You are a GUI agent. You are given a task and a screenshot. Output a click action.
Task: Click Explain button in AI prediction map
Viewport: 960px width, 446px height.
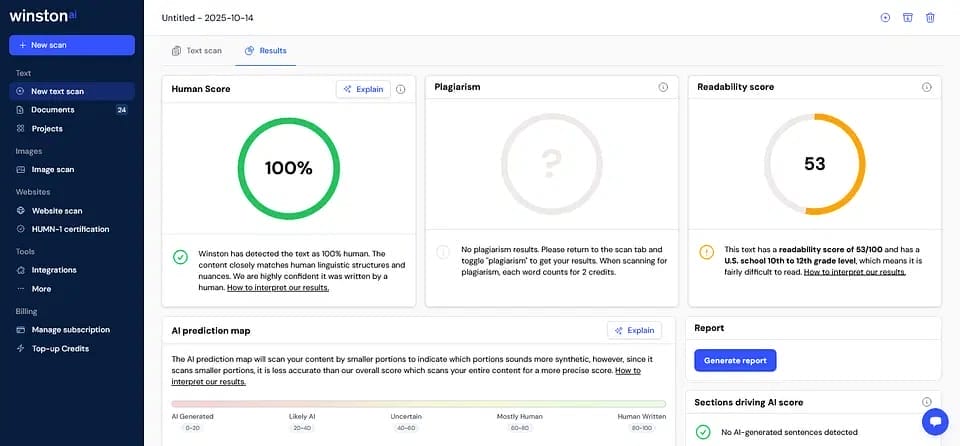pyautogui.click(x=634, y=330)
